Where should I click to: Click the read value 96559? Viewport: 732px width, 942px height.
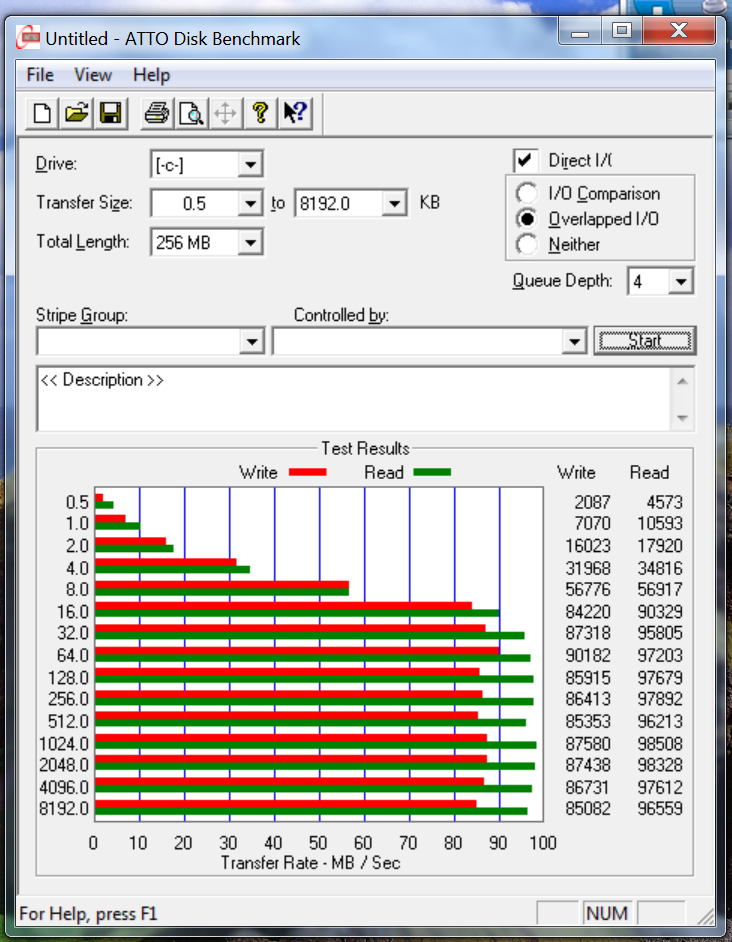[x=660, y=809]
